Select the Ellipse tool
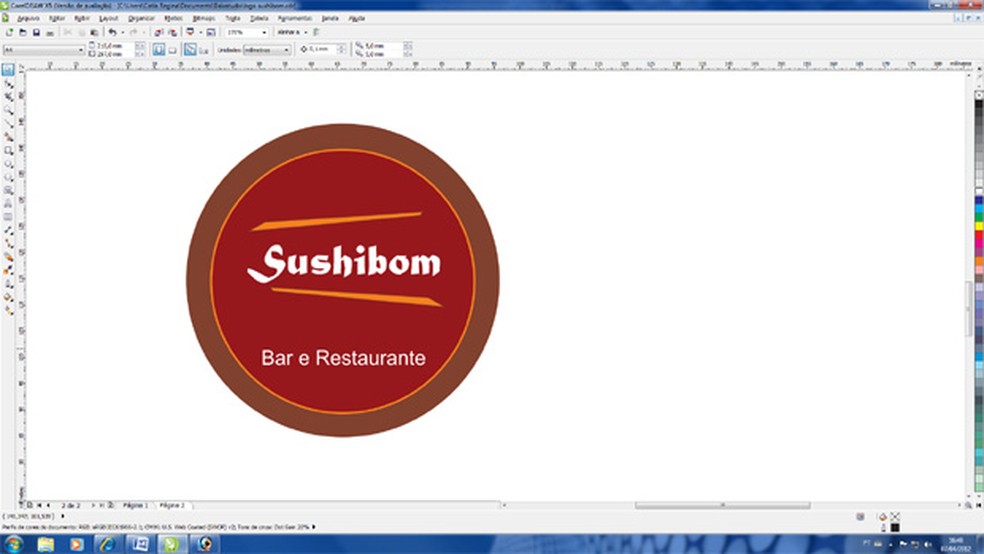Viewport: 984px width, 554px height. (8, 163)
